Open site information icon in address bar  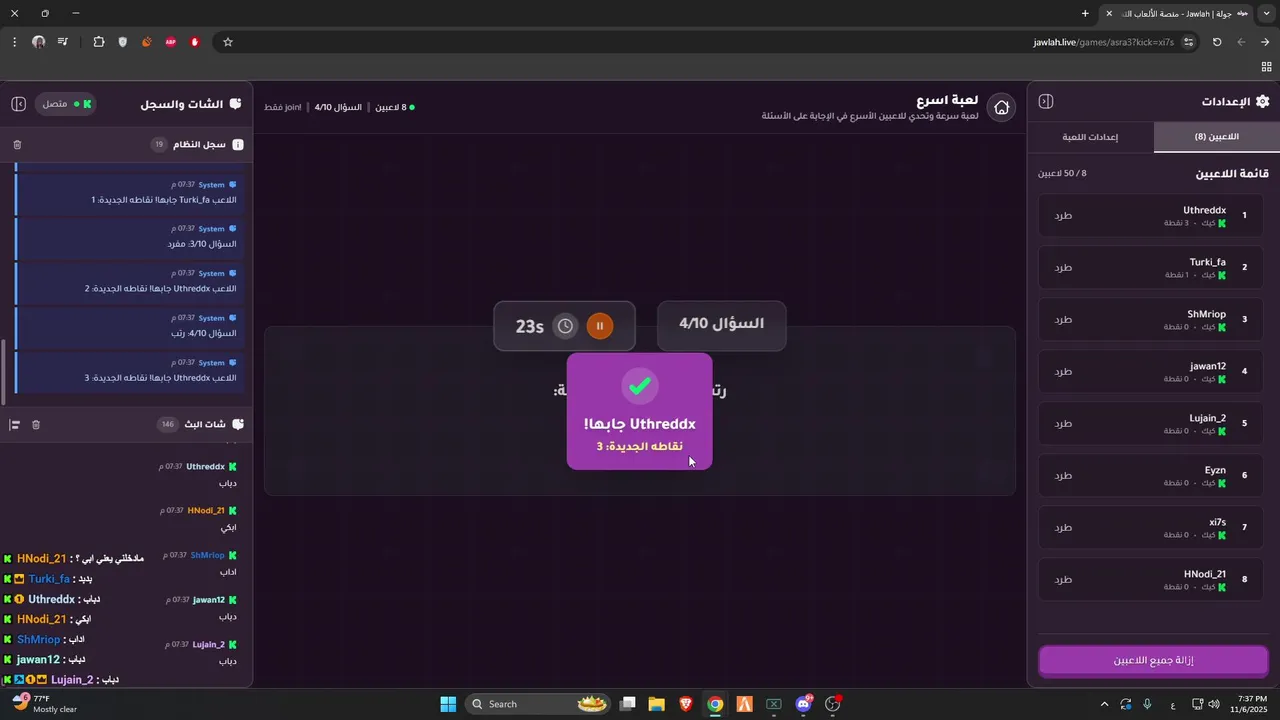[1189, 42]
